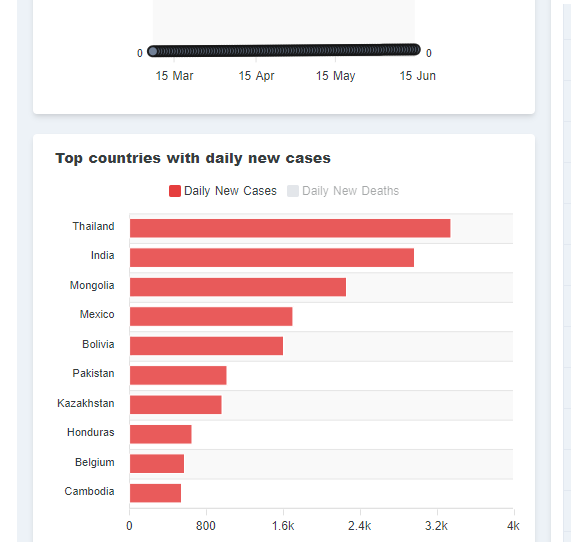The width and height of the screenshot is (571, 542).
Task: Click the first data point on timeline
Action: [x=153, y=51]
